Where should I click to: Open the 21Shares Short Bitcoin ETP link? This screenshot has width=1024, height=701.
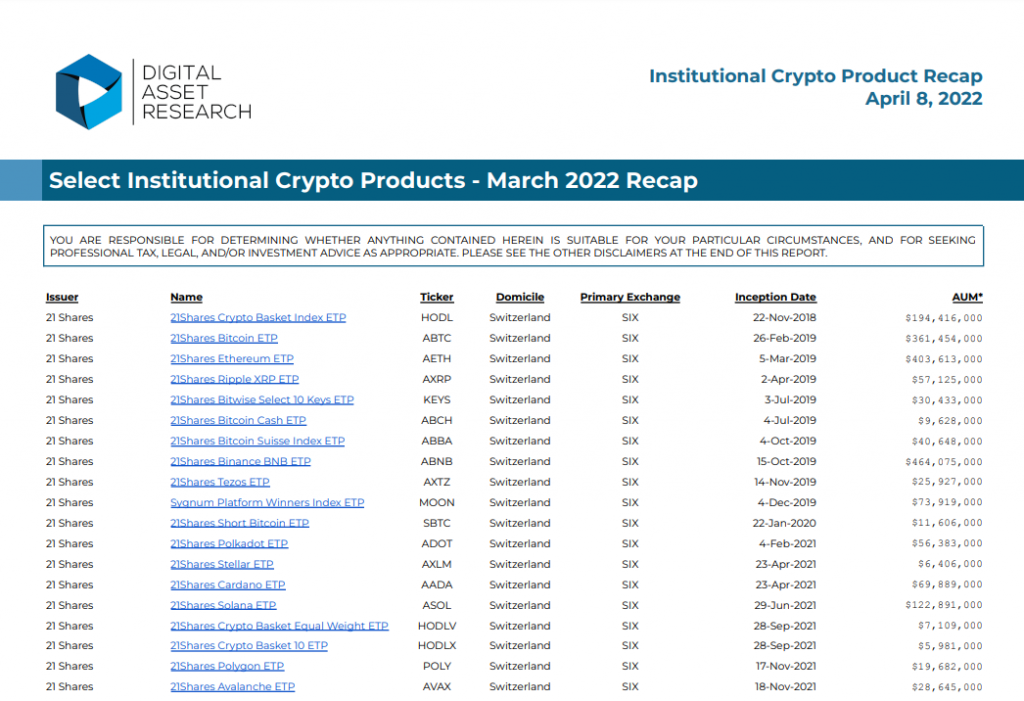pyautogui.click(x=240, y=523)
